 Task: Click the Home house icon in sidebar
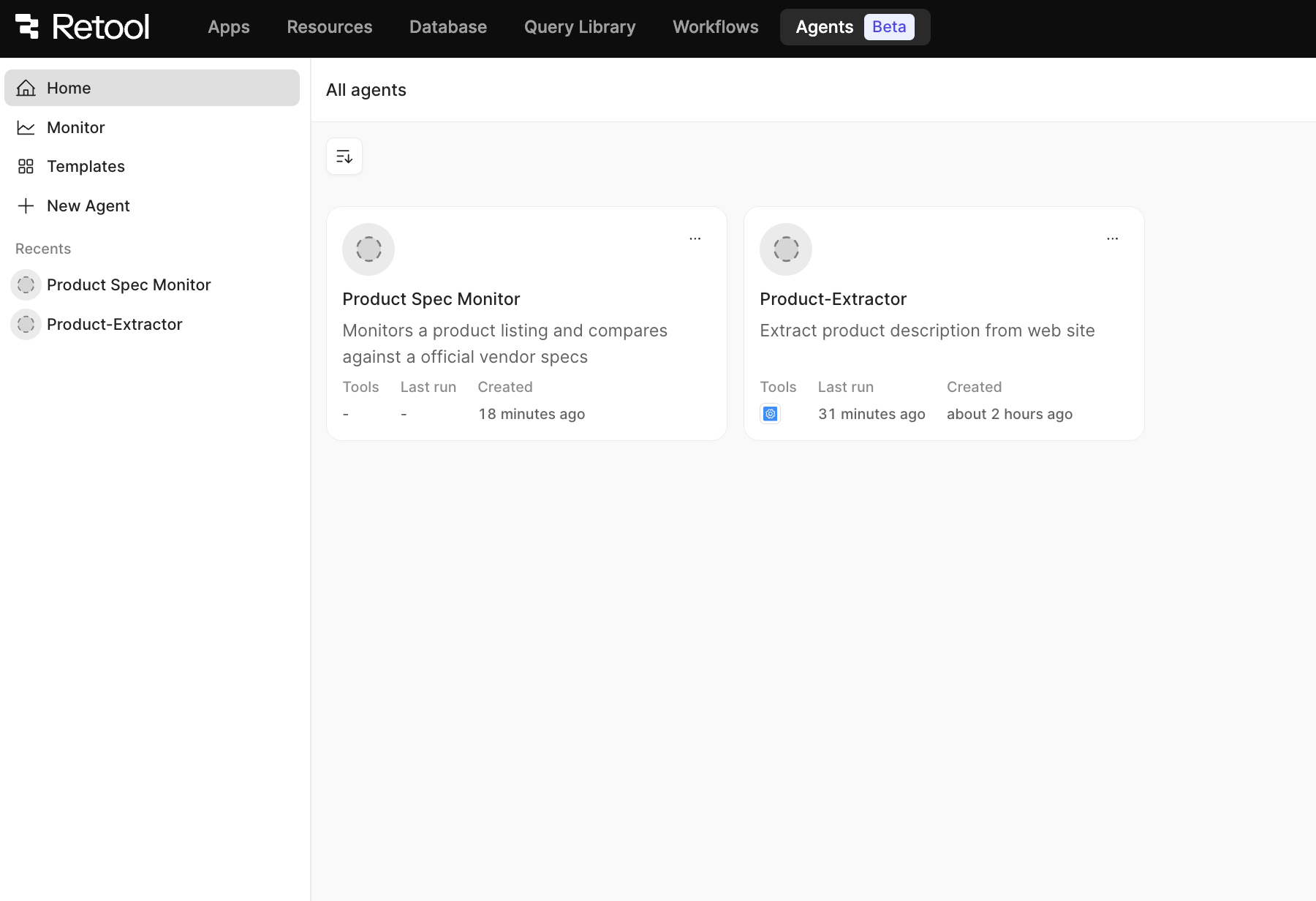click(26, 88)
